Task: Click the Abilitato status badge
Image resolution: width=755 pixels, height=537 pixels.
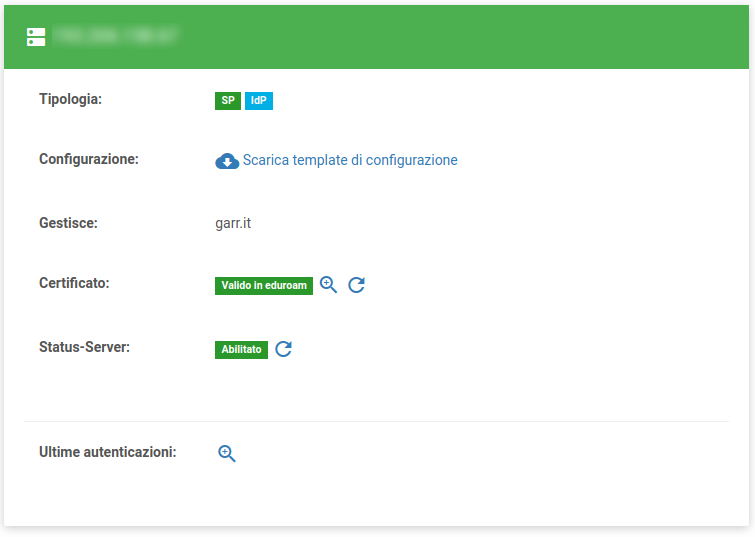Action: click(241, 350)
